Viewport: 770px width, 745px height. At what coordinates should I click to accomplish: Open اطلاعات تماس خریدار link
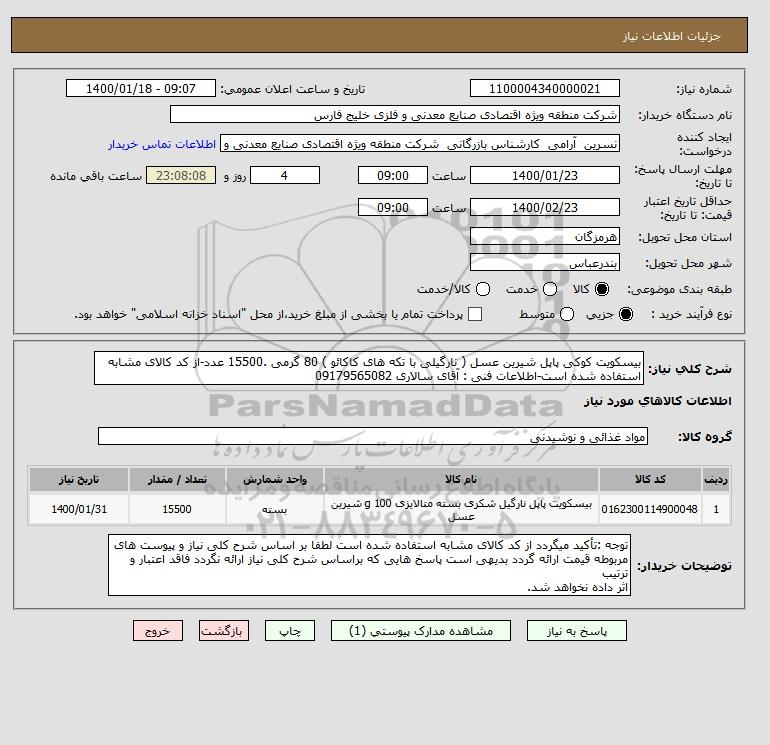point(162,144)
